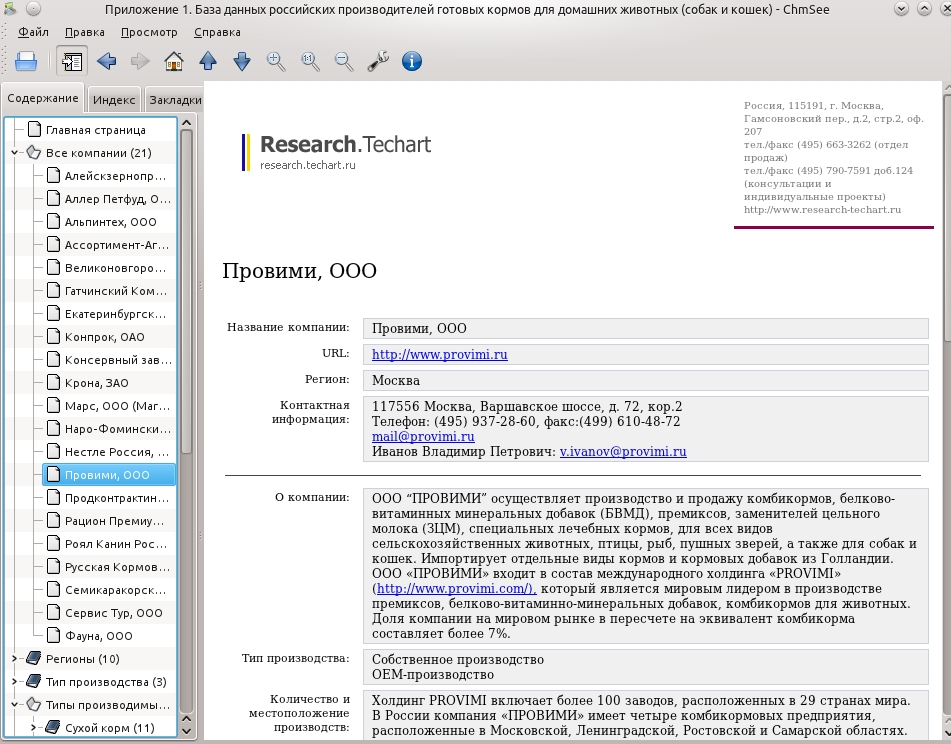Reset zoom with the 1:1 magnifier icon

pos(310,61)
